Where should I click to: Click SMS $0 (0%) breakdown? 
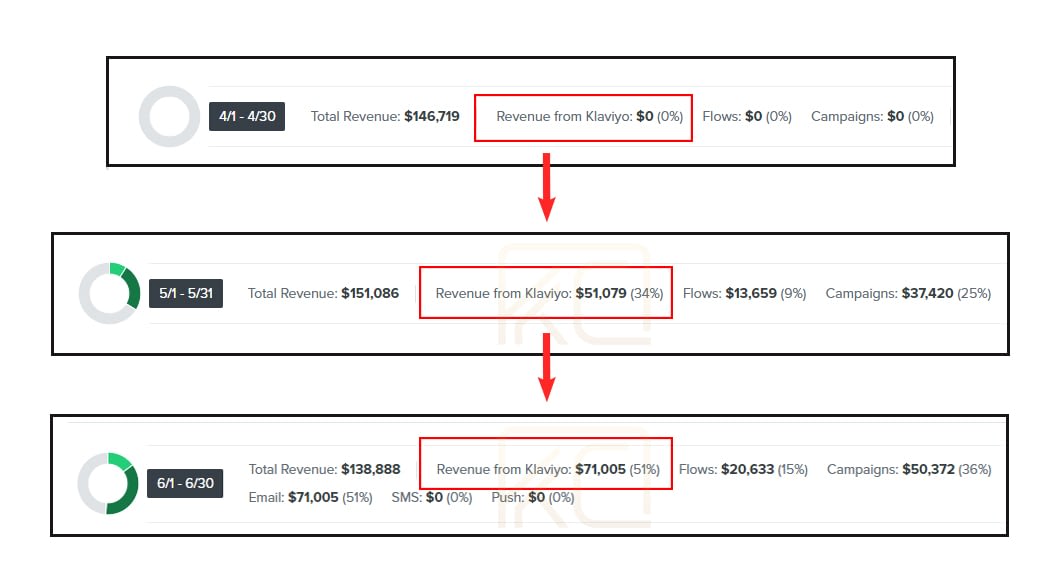[x=432, y=497]
